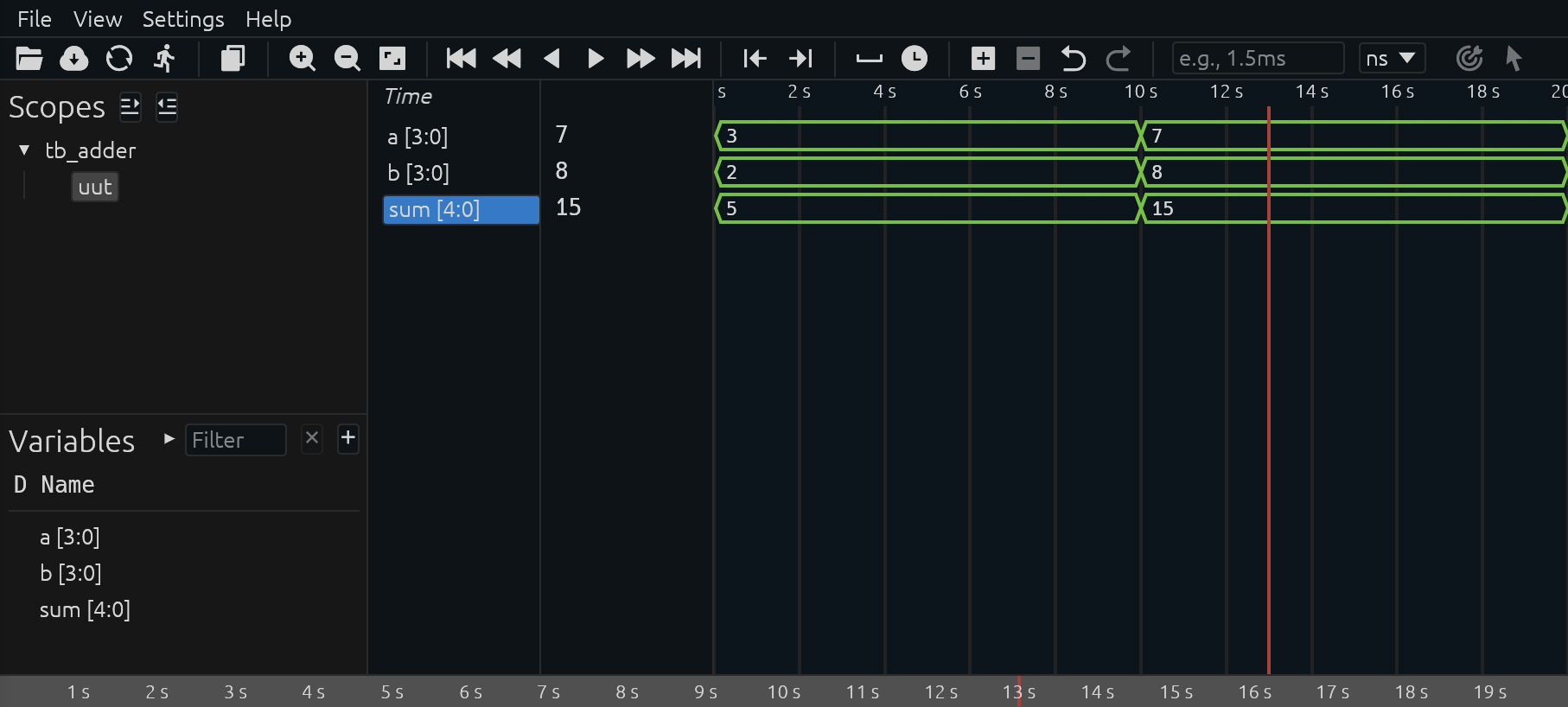Collapse the tb_adder scope tree
The height and width of the screenshot is (707, 1568).
[24, 150]
